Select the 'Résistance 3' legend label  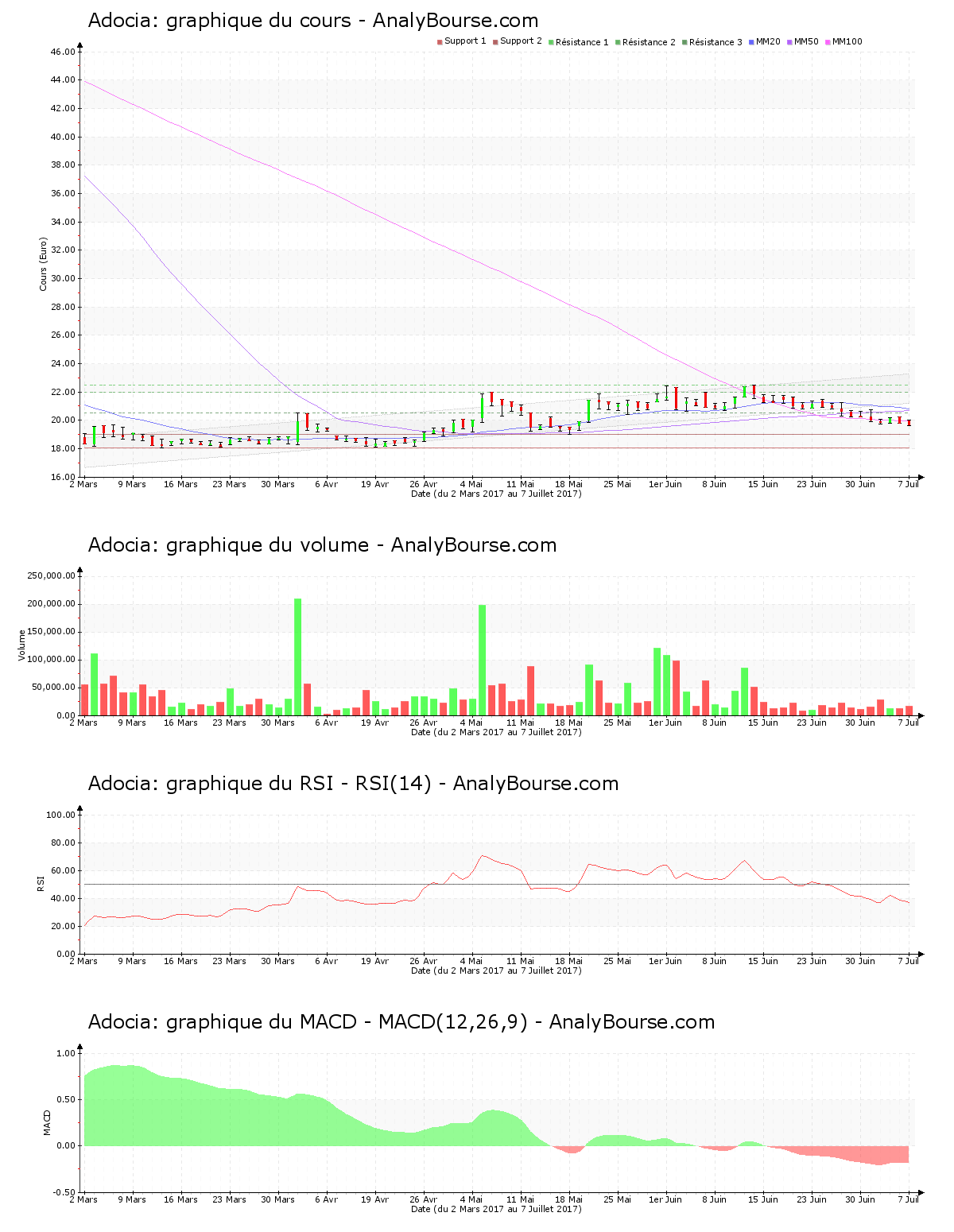tap(715, 42)
